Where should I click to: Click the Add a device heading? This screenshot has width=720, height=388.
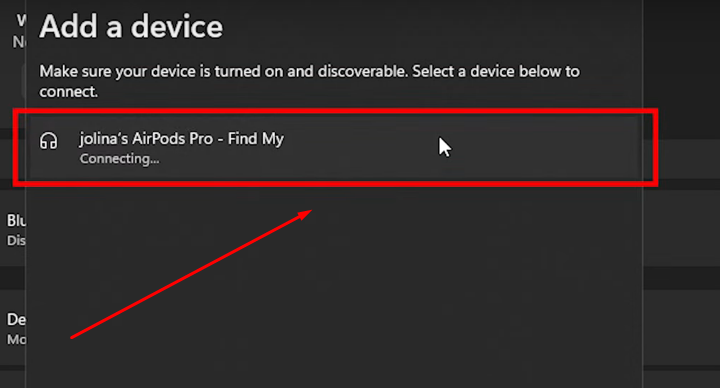pyautogui.click(x=131, y=27)
